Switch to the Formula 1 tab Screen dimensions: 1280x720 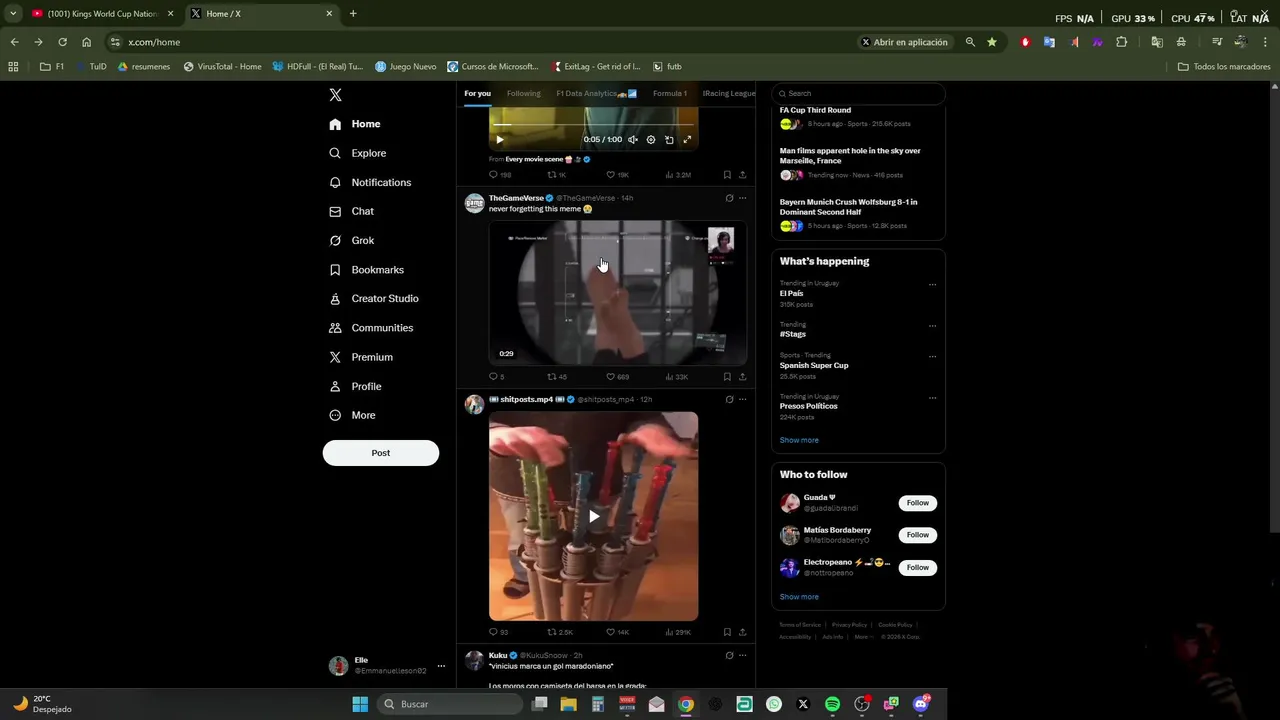(669, 94)
